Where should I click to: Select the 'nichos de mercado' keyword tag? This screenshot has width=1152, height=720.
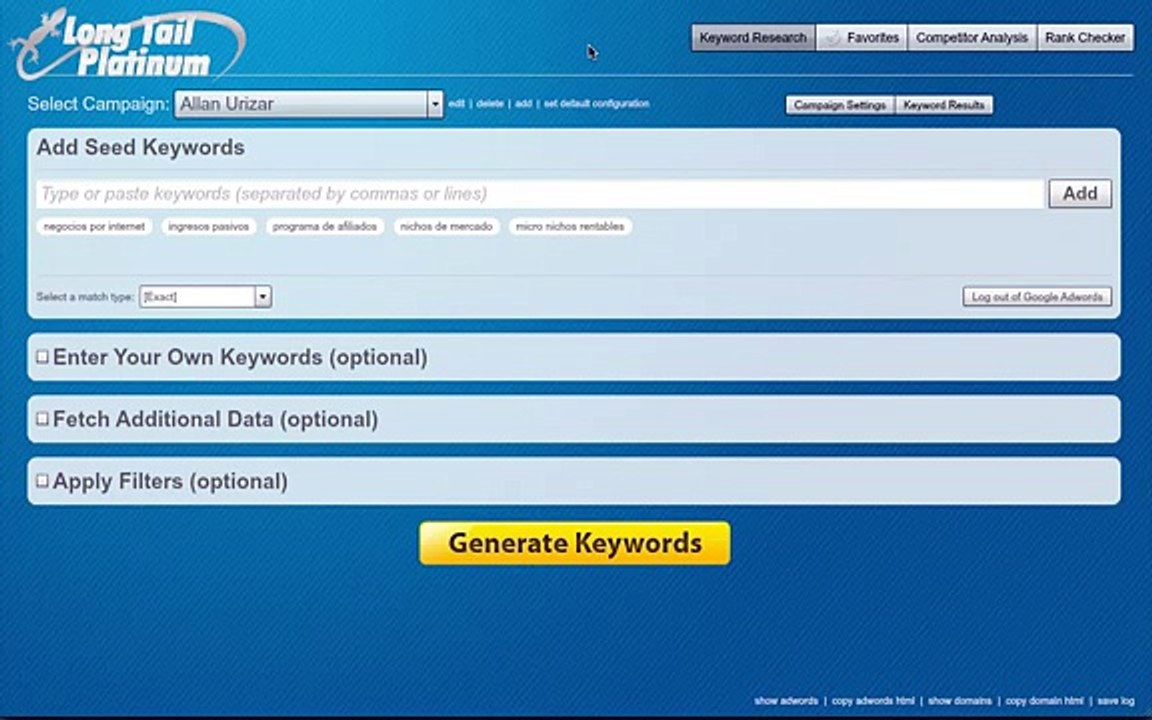447,226
